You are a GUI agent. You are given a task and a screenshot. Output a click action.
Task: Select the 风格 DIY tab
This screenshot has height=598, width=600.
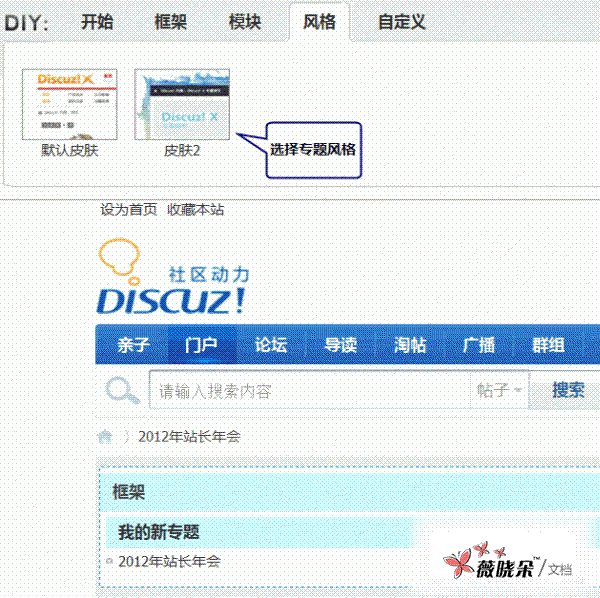(319, 21)
